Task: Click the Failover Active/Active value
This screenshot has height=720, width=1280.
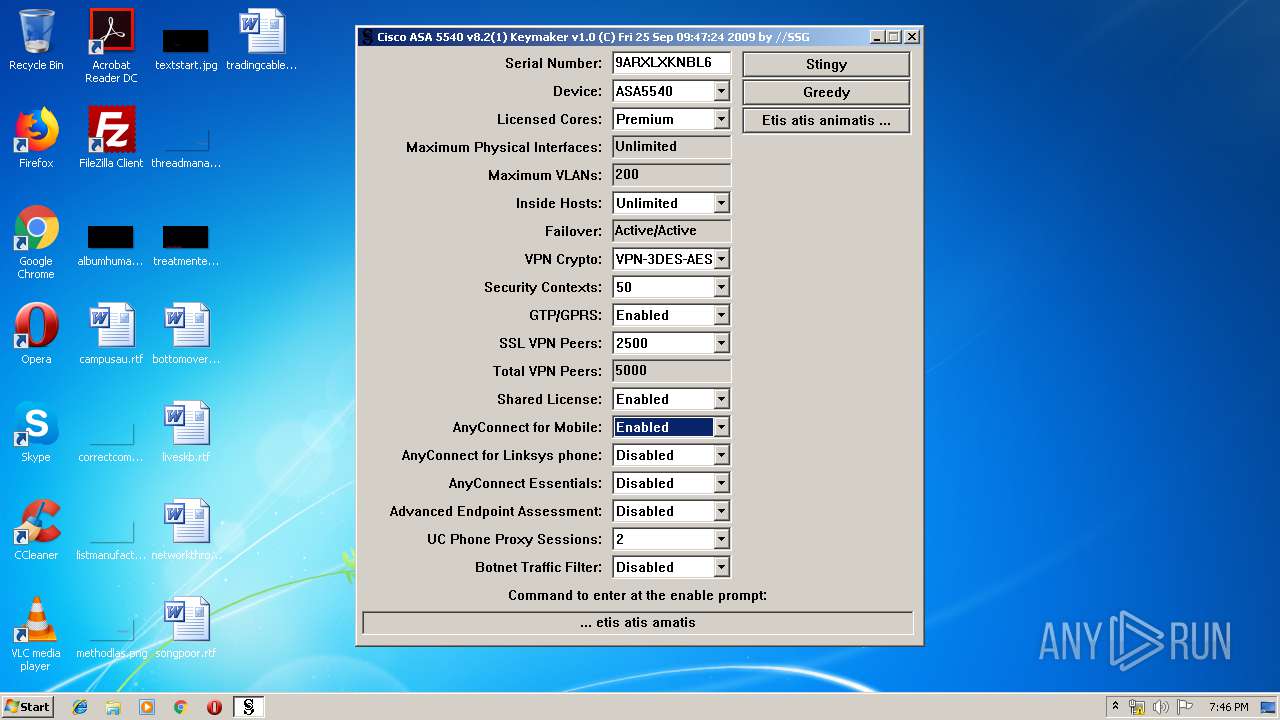Action: click(671, 230)
